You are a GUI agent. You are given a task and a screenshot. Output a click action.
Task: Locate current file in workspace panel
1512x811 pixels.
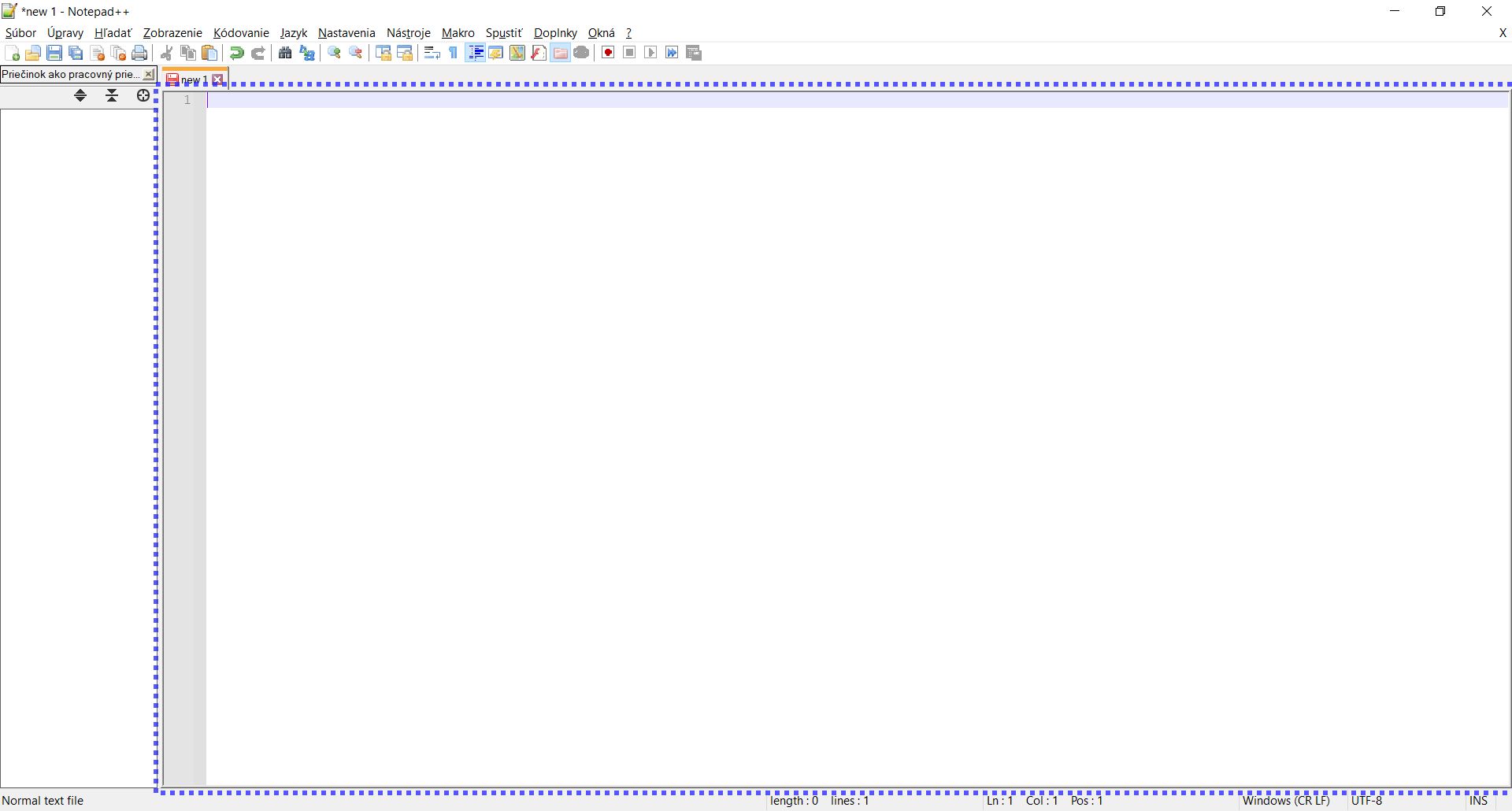coord(143,95)
